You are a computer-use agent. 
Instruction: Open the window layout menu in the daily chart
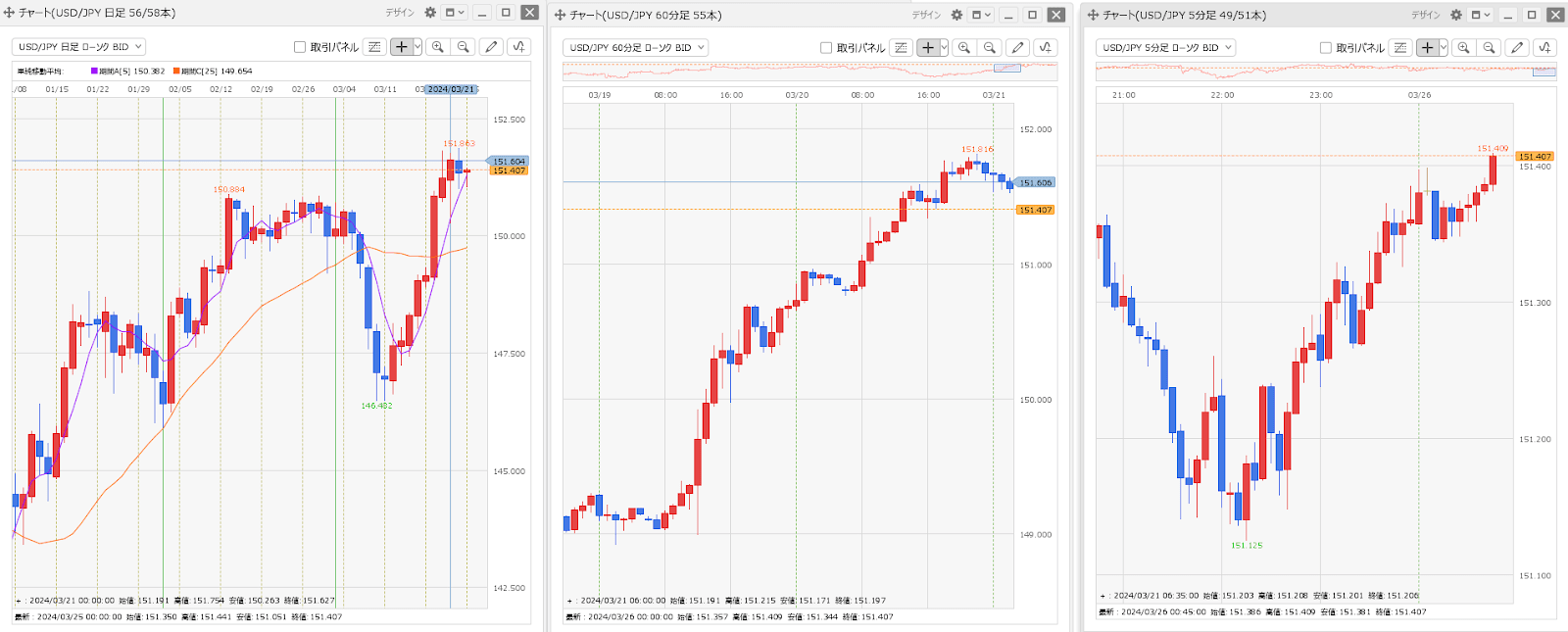click(455, 13)
